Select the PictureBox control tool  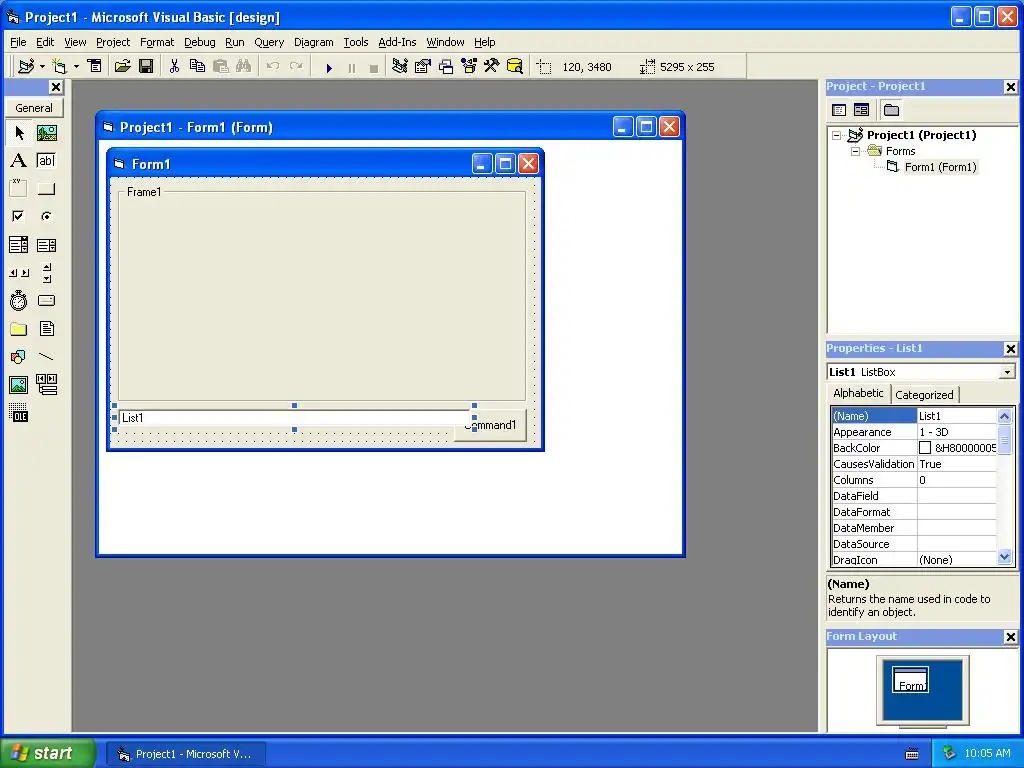point(47,133)
